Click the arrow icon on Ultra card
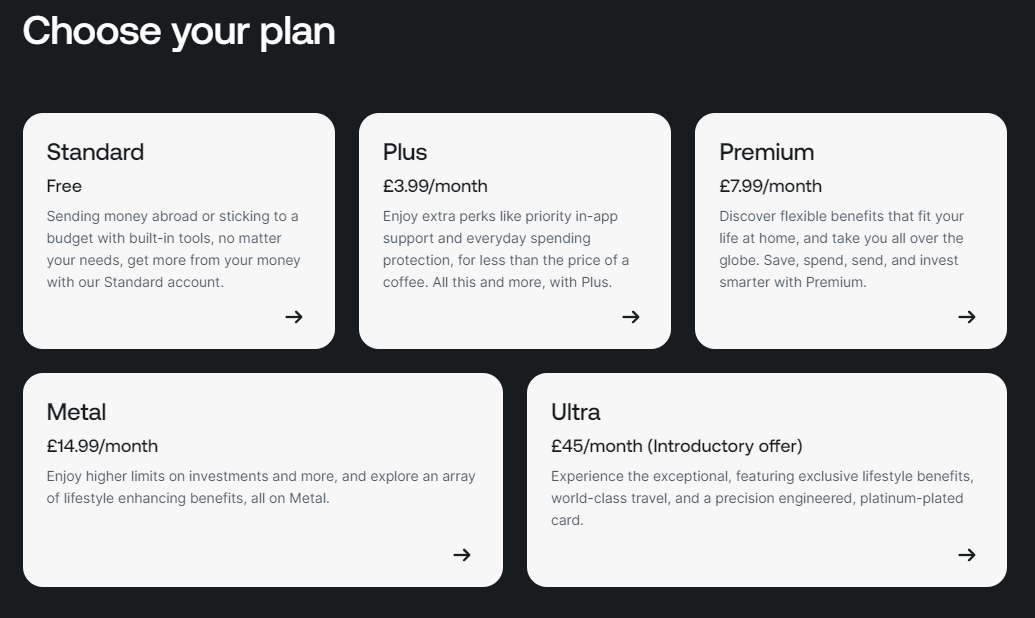 [x=966, y=555]
